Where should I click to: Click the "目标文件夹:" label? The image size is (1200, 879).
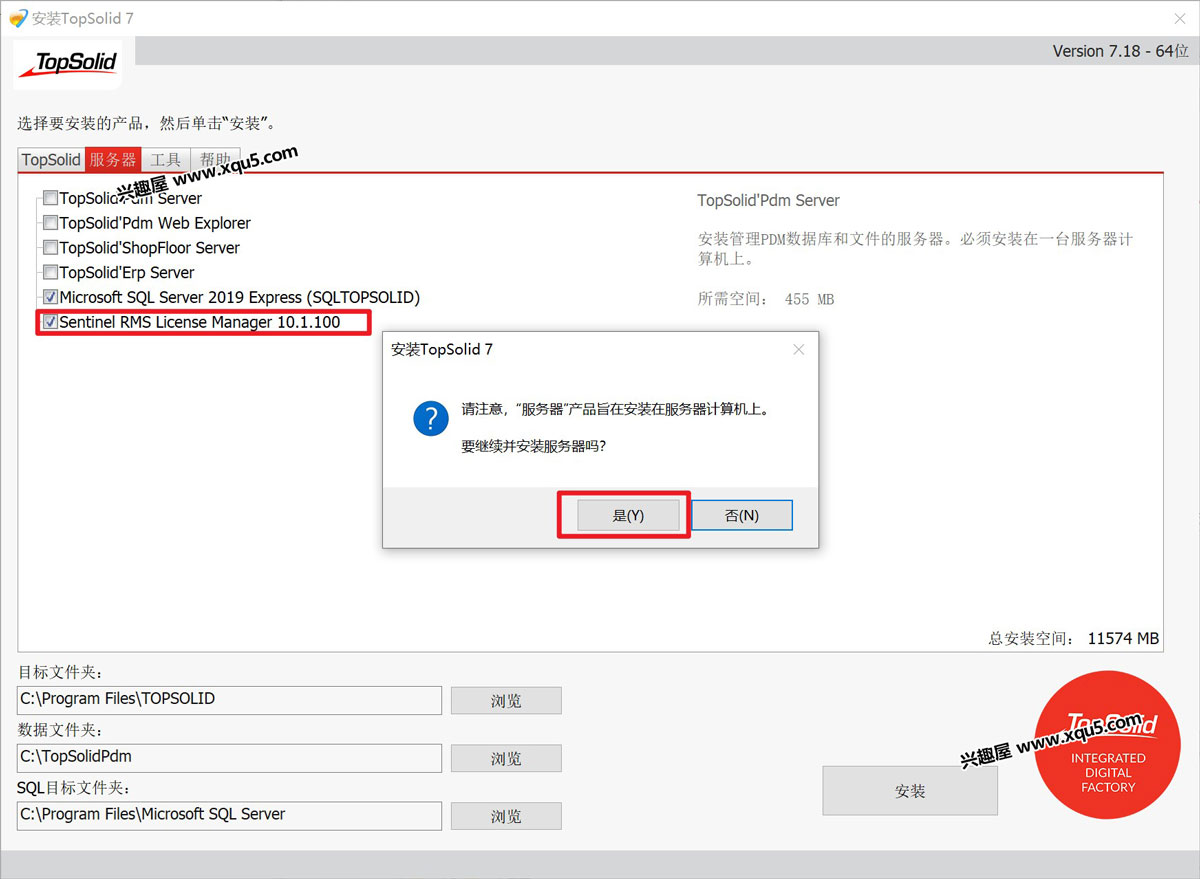61,672
